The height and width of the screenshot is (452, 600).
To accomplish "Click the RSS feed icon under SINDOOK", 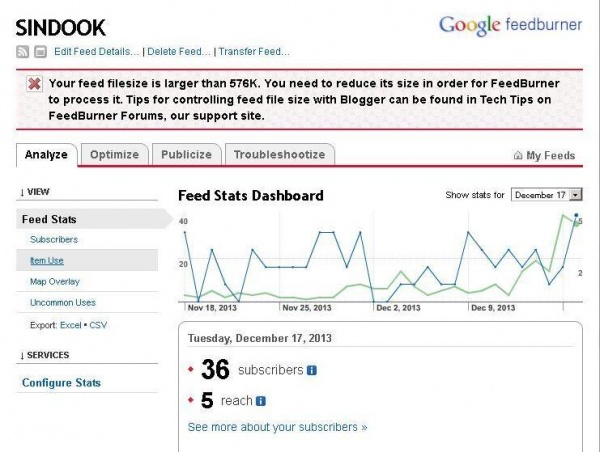I will click(23, 51).
